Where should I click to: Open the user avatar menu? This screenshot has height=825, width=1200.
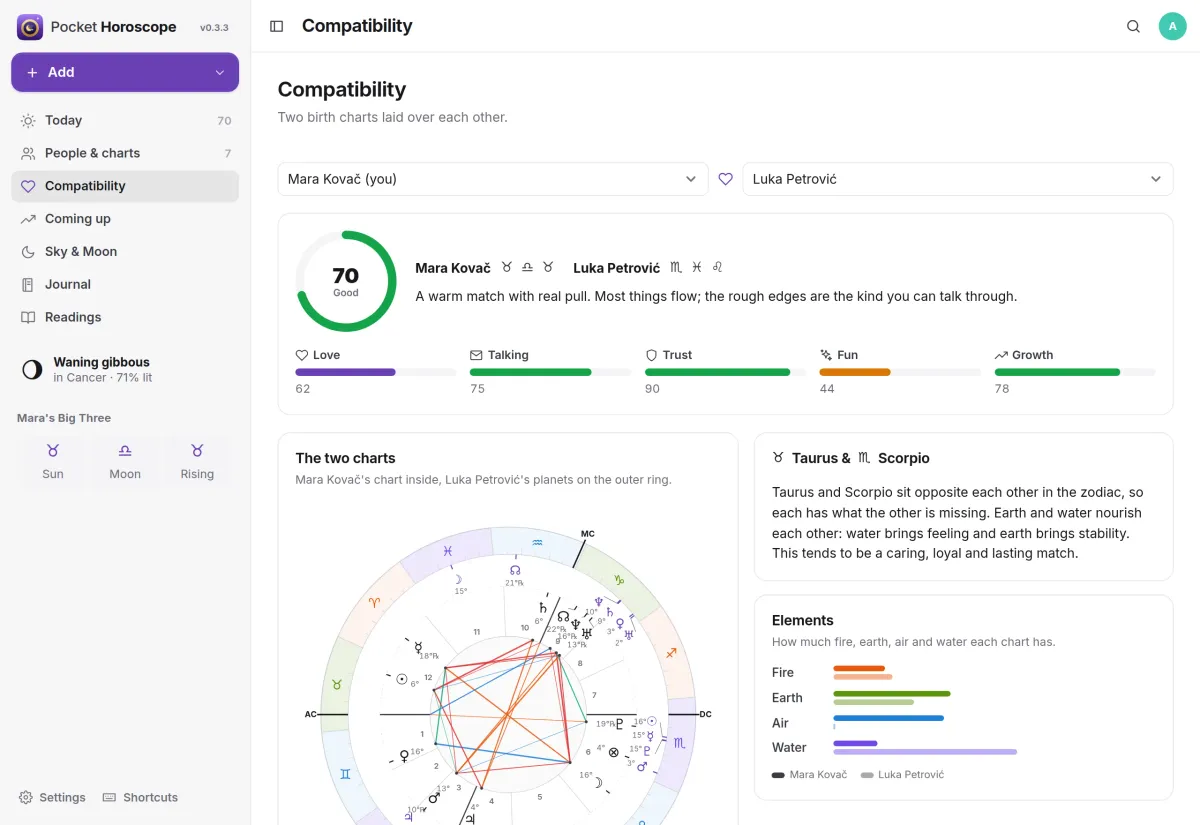point(1172,26)
